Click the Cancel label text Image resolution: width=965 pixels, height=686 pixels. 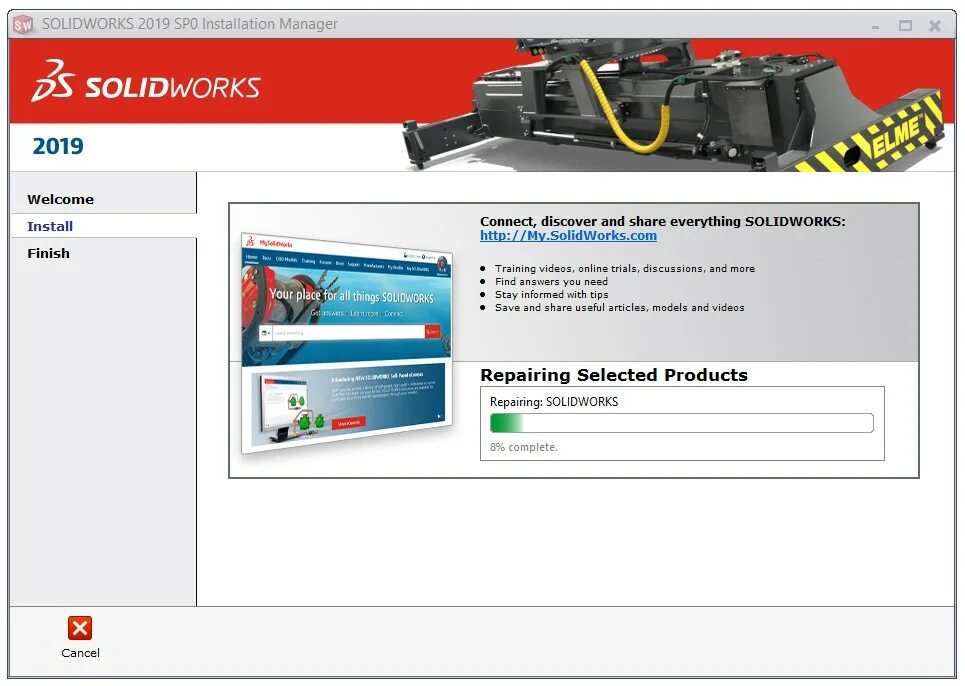tap(80, 653)
